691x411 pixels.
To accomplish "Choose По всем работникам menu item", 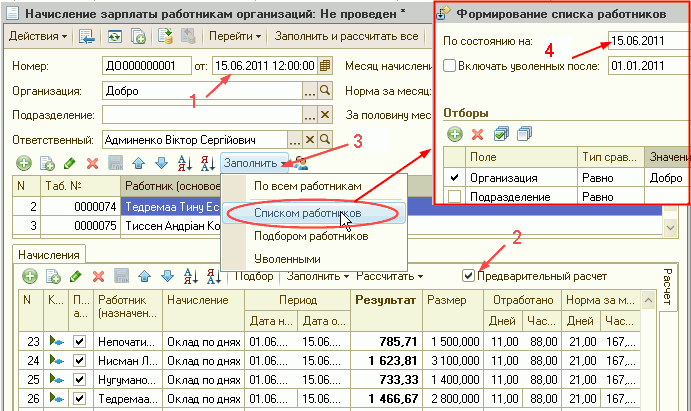I will coord(308,186).
